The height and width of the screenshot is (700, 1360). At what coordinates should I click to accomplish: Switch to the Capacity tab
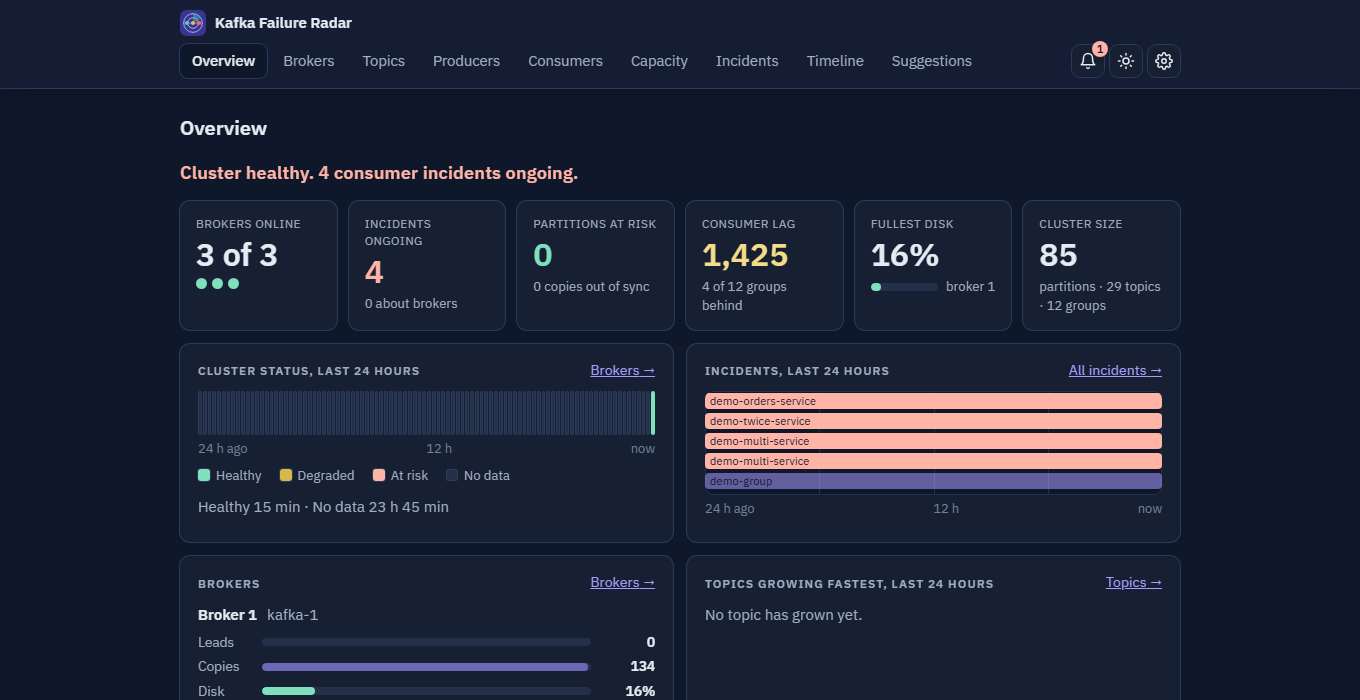tap(659, 61)
